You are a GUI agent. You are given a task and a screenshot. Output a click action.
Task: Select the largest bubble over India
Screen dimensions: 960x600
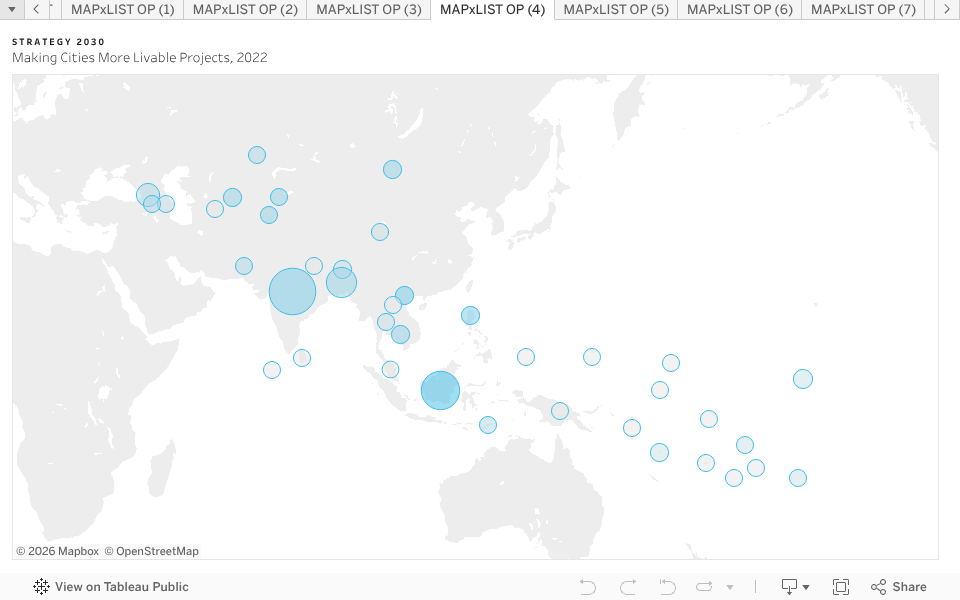tap(292, 292)
